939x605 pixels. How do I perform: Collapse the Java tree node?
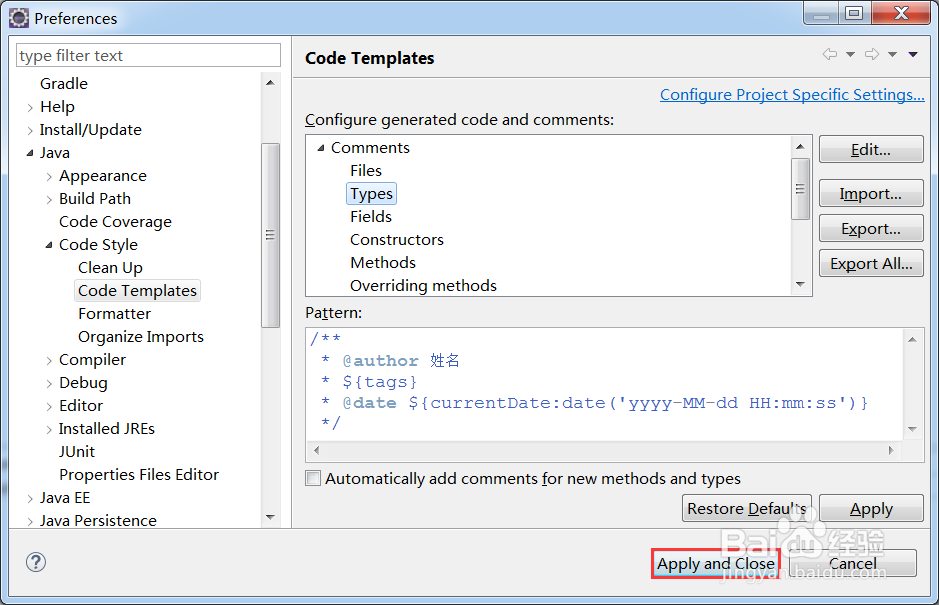click(x=30, y=153)
